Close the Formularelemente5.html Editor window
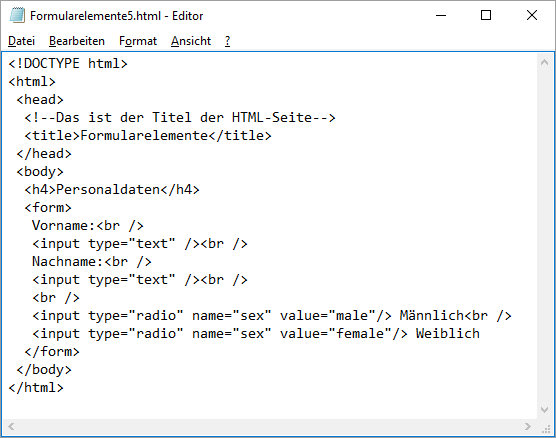This screenshot has width=556, height=438. coord(532,16)
